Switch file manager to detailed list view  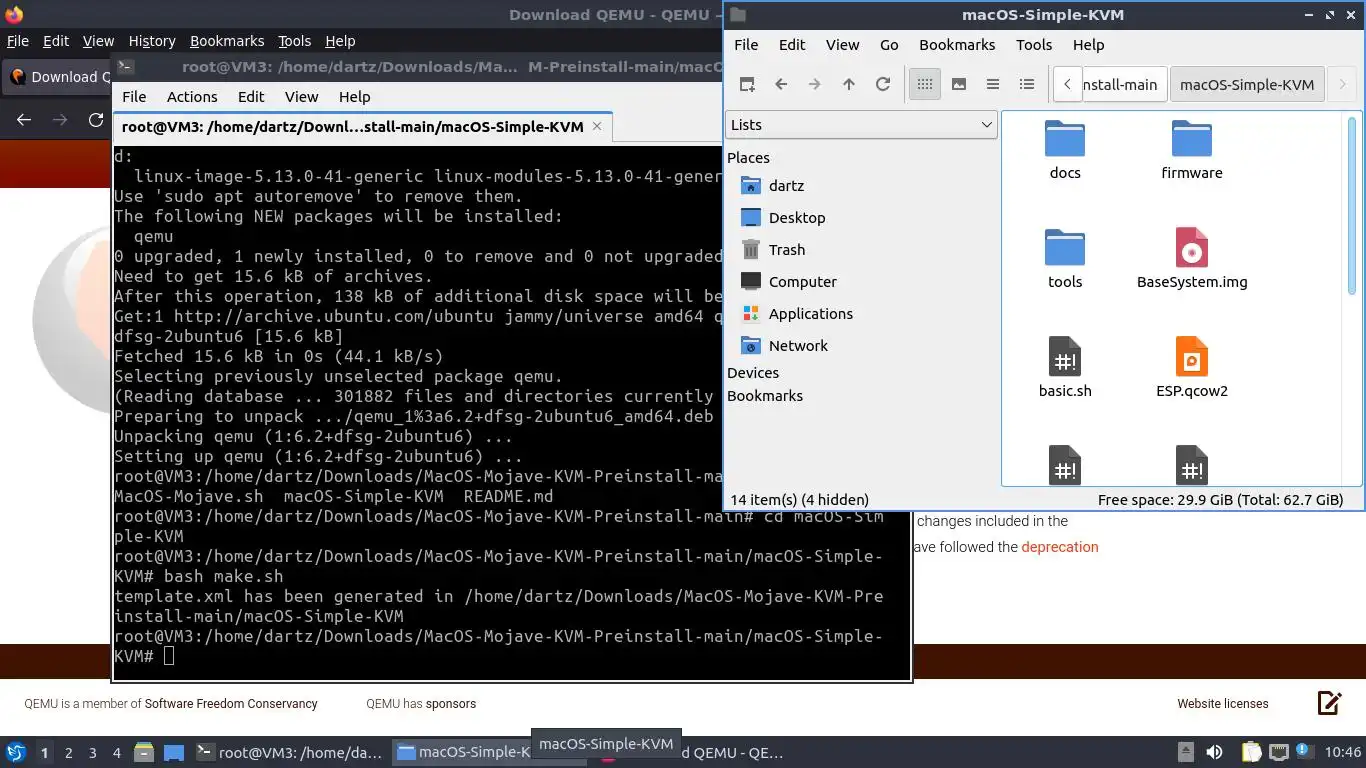1027,84
